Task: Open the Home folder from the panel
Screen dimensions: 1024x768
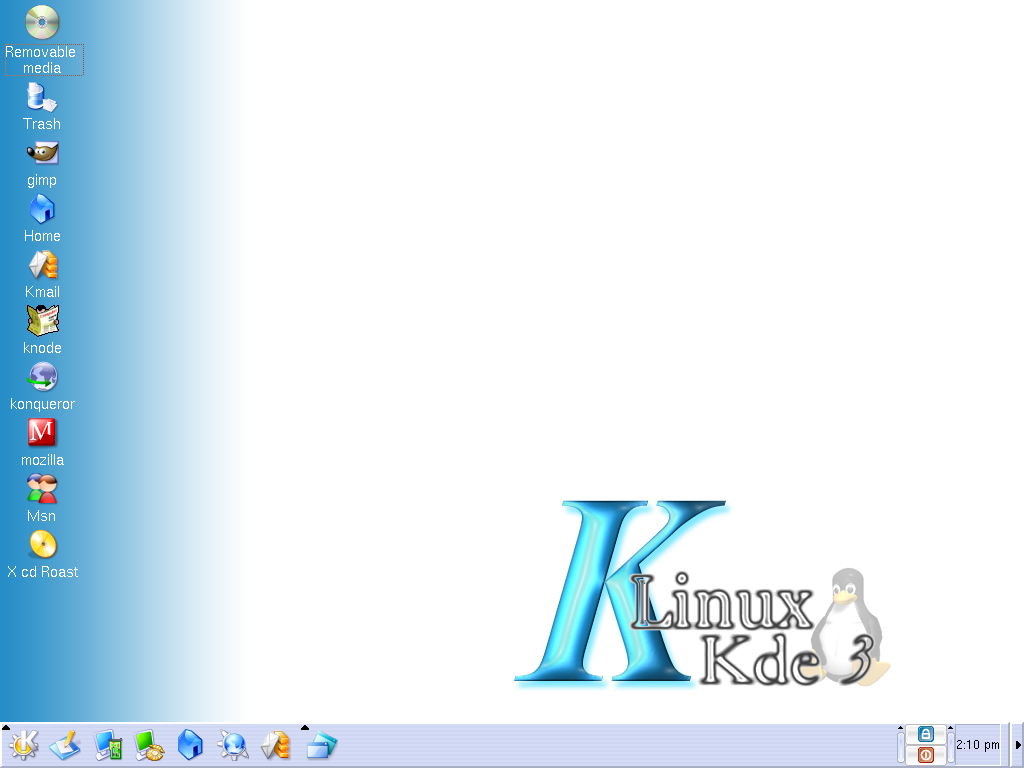Action: [191, 746]
